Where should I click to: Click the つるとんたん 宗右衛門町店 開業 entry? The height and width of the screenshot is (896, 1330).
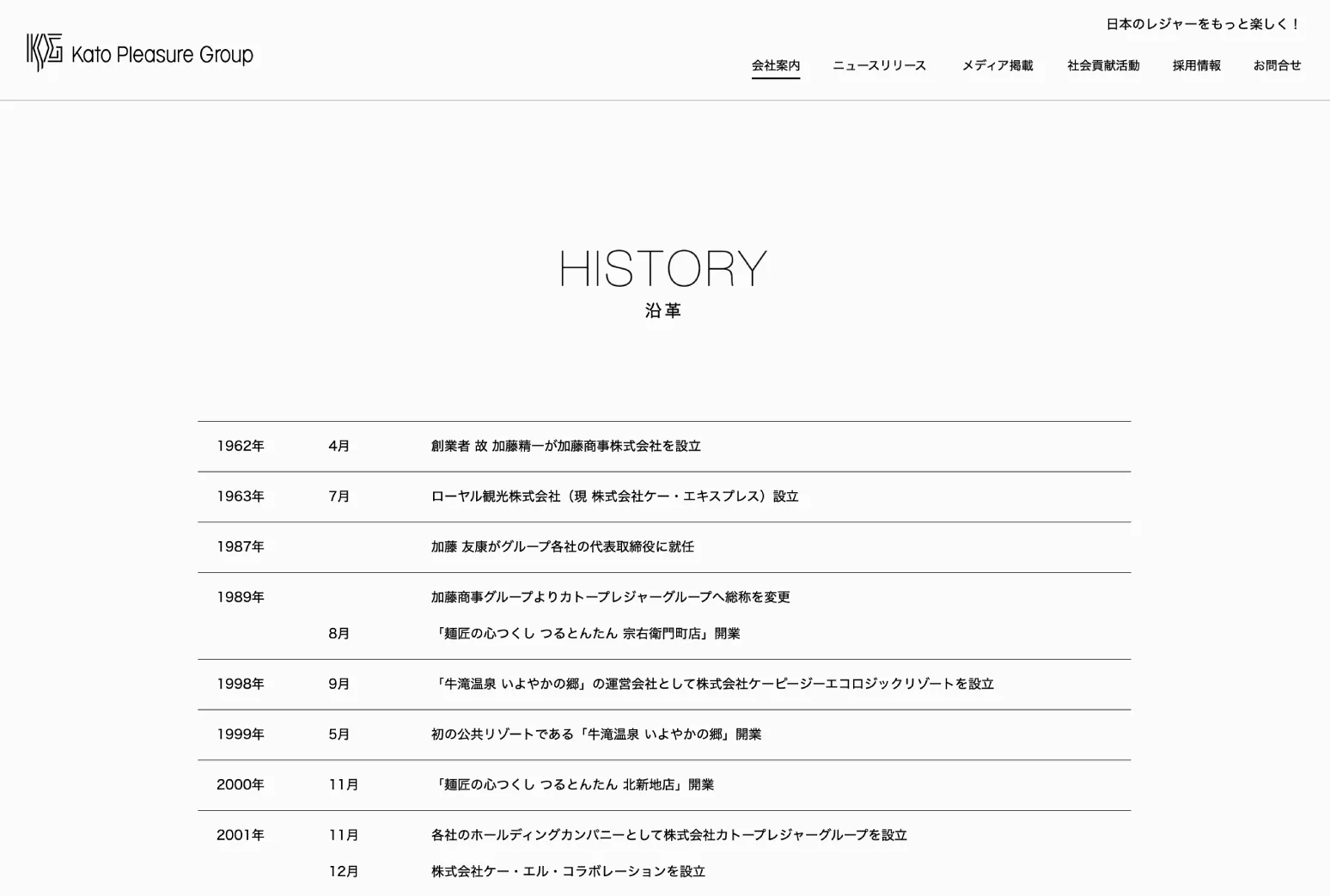click(x=585, y=633)
